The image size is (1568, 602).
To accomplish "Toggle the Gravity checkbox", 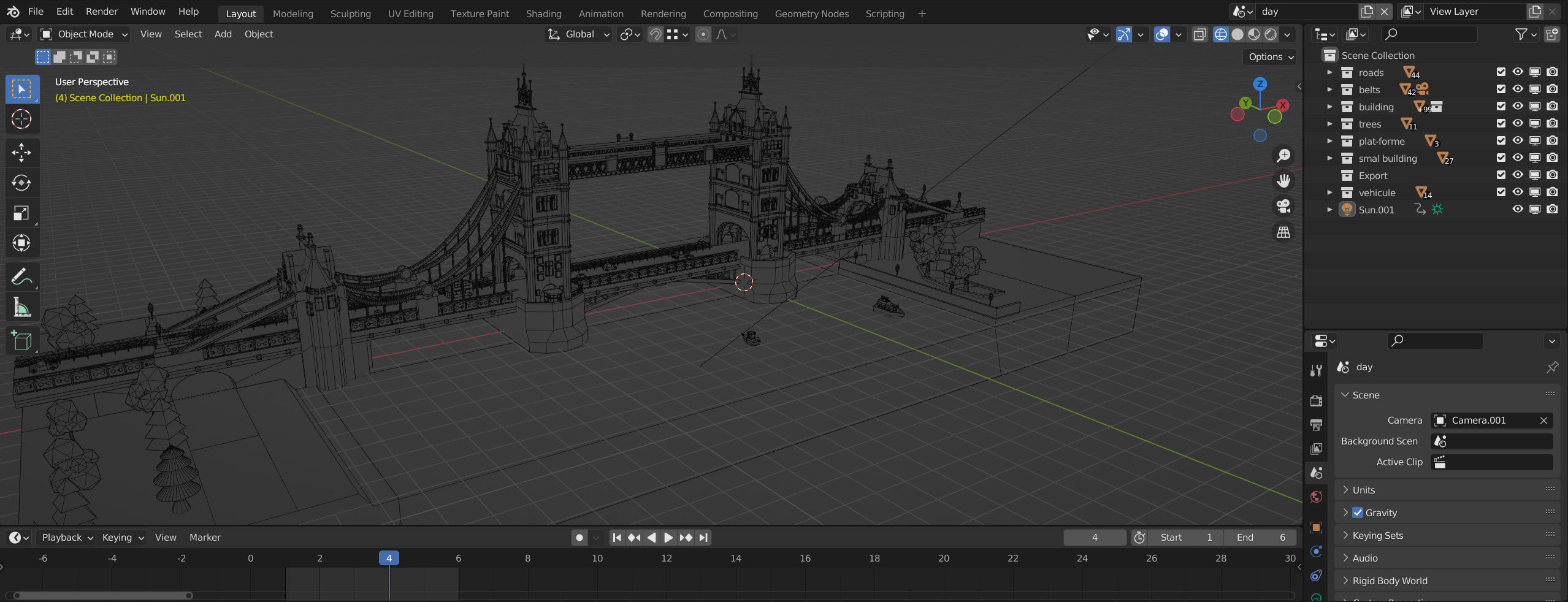I will click(1358, 512).
